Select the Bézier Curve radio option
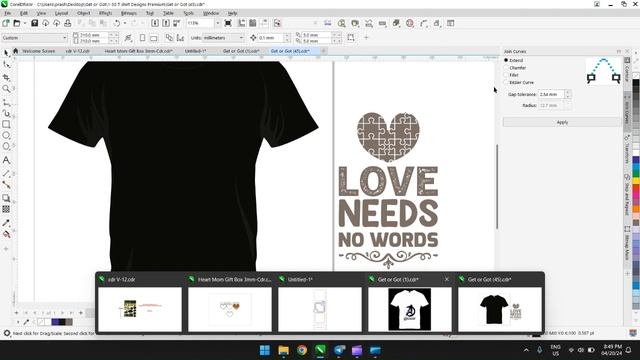The image size is (640, 360). coord(506,82)
